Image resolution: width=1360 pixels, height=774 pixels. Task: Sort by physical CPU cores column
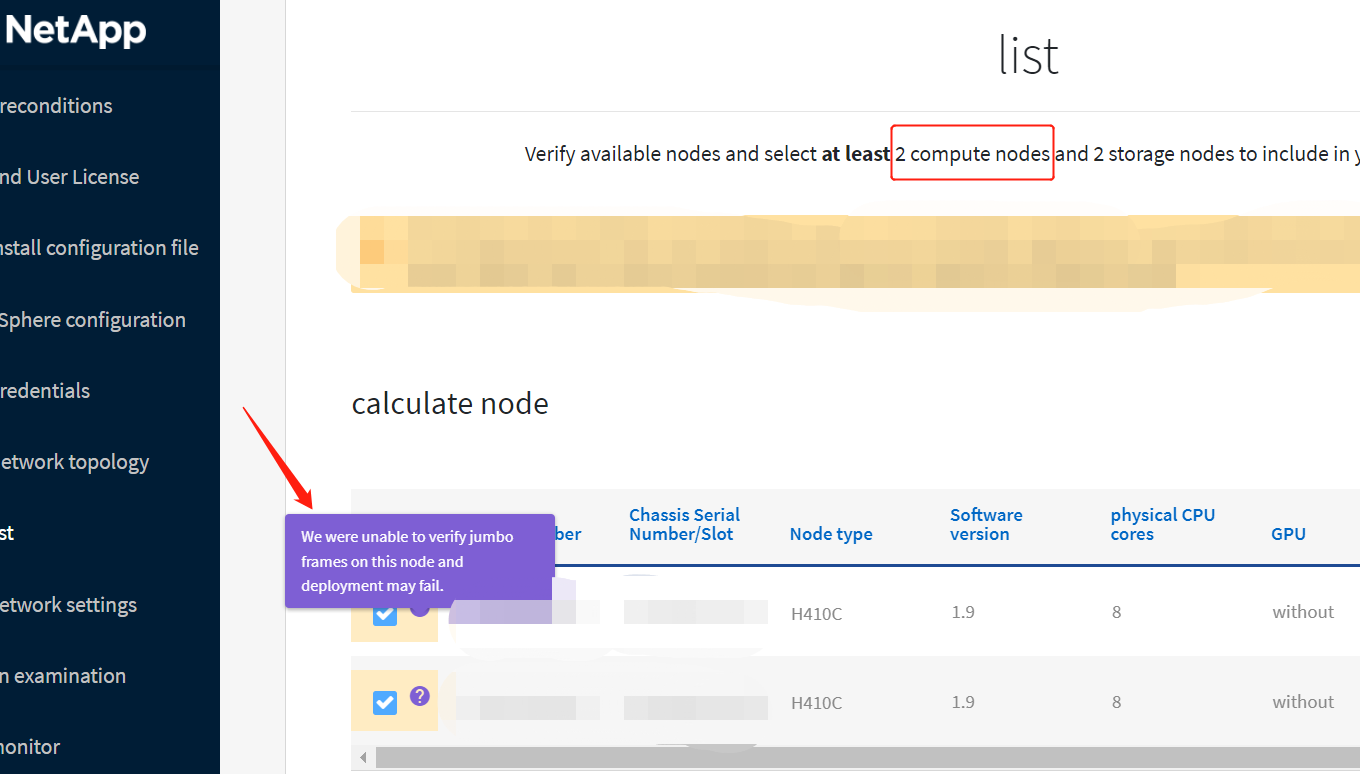[1162, 524]
